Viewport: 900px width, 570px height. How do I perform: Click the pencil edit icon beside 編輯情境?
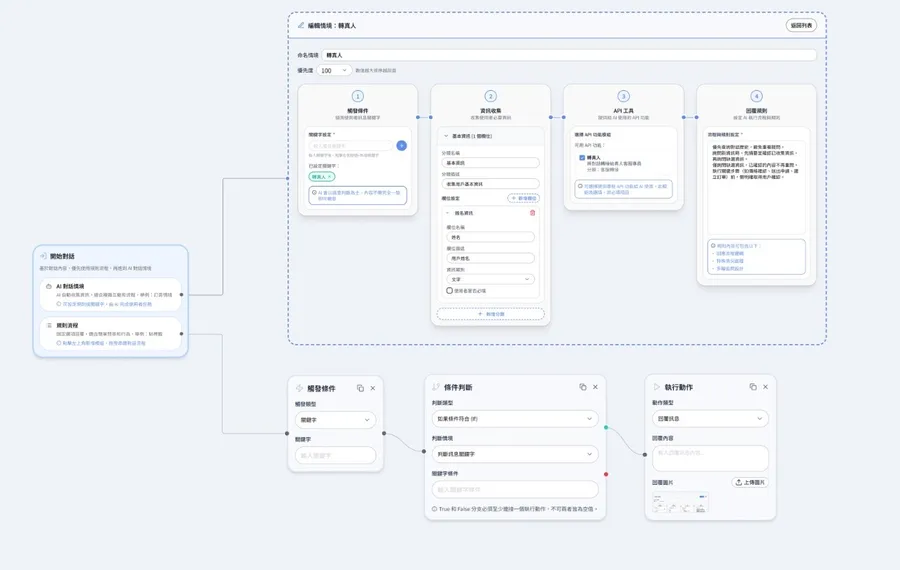(301, 25)
